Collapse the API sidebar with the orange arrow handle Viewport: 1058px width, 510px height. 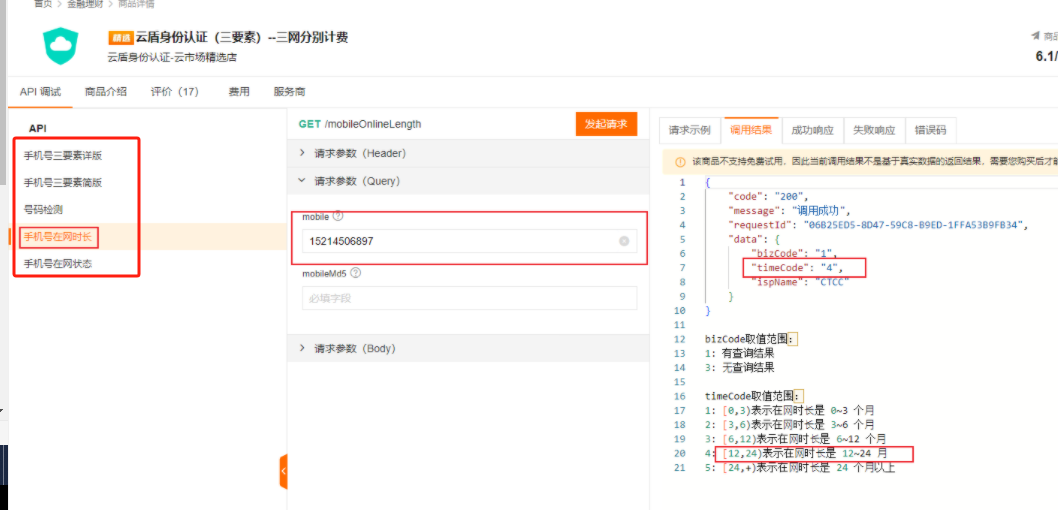(283, 471)
